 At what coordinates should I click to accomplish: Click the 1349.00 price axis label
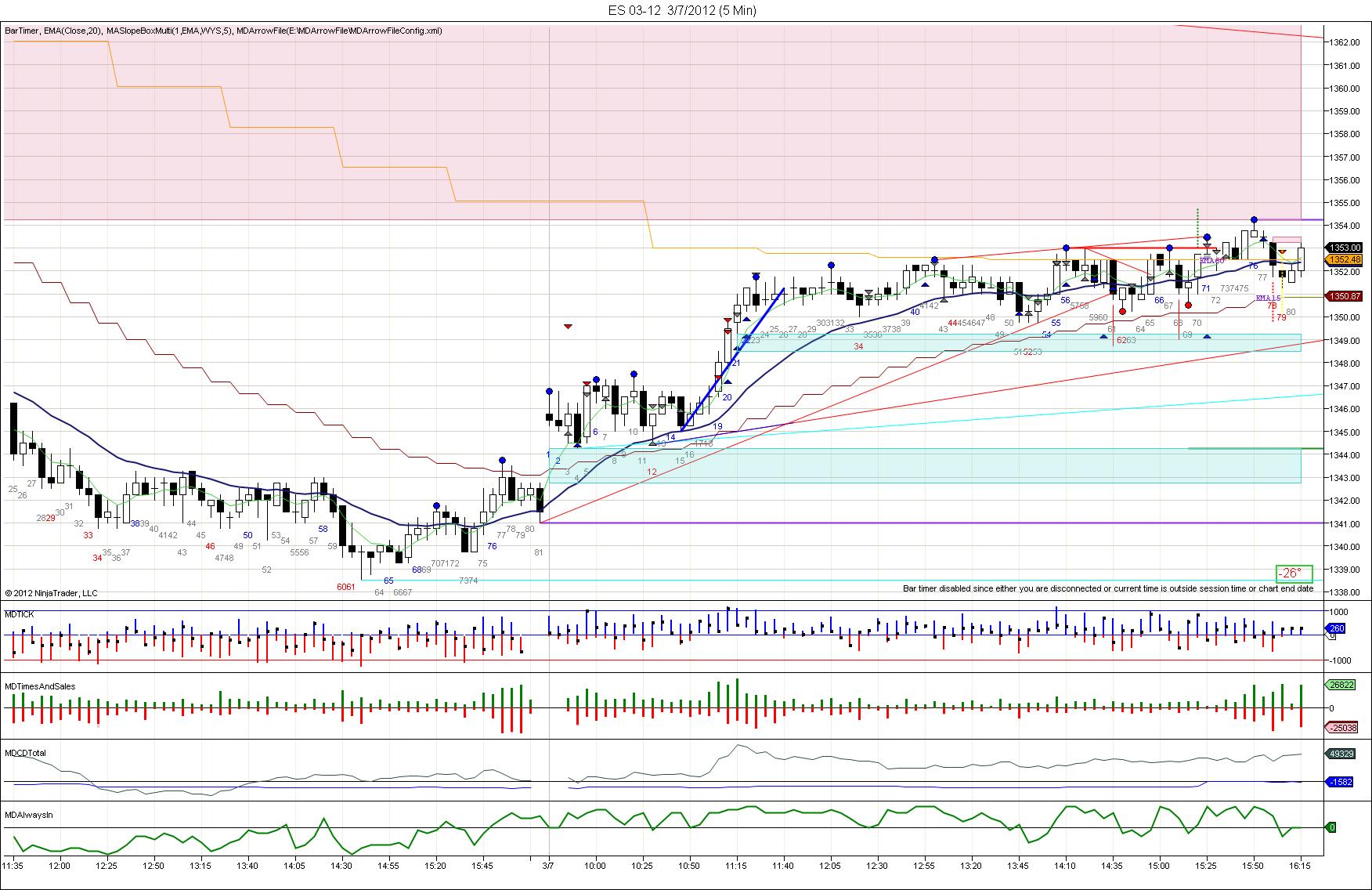point(1345,340)
